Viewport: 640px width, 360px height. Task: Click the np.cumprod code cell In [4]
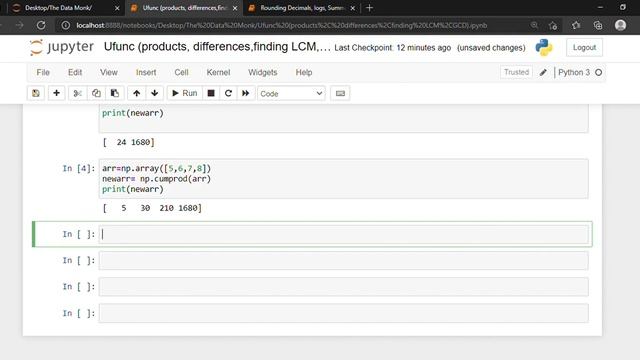[343, 179]
